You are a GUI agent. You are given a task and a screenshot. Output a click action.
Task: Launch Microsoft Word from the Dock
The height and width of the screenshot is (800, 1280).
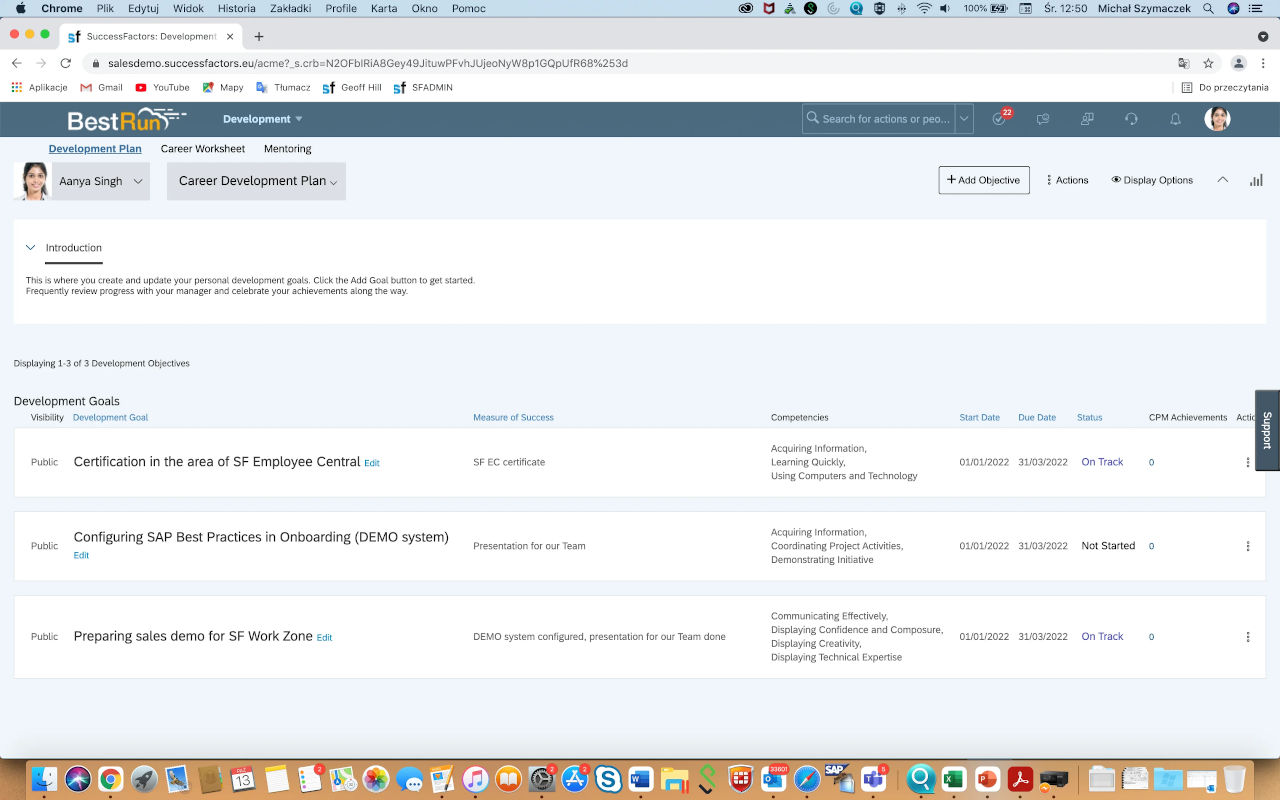(641, 779)
